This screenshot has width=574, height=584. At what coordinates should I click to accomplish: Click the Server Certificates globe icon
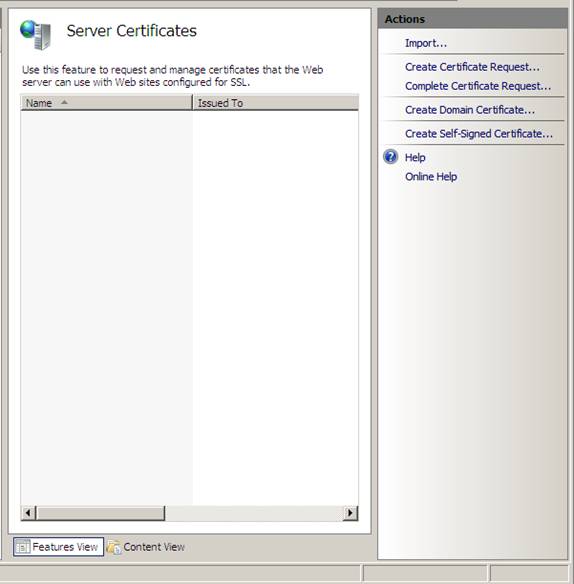coord(35,35)
